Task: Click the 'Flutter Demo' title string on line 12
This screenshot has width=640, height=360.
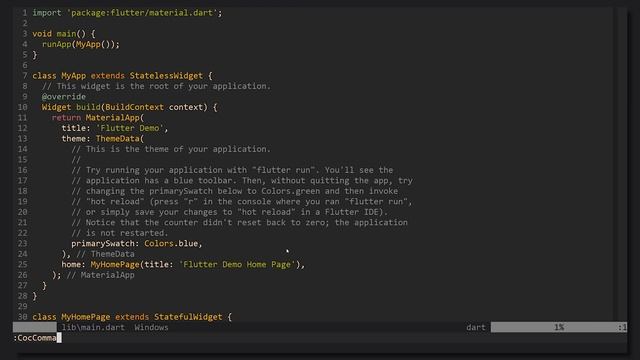Action: [130, 128]
